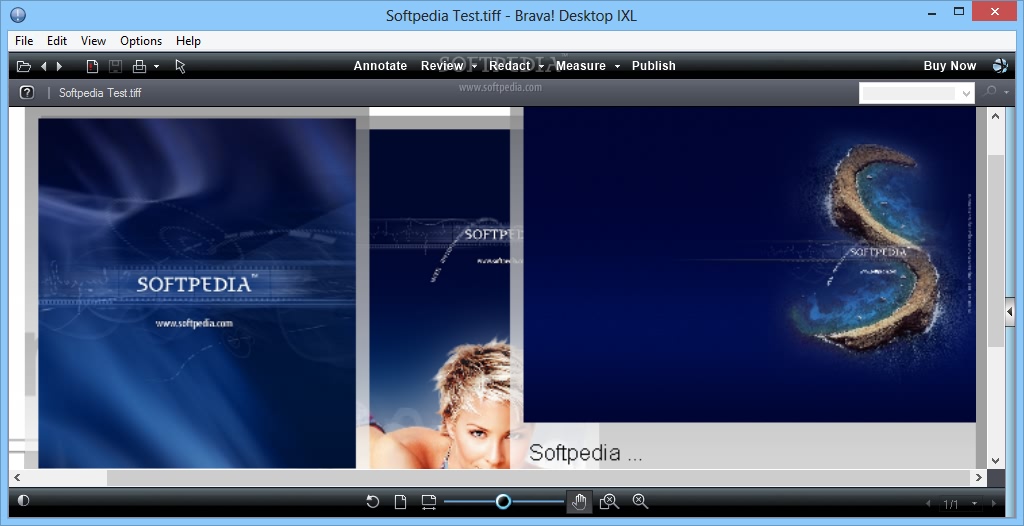1024x526 pixels.
Task: Close the Brava Desktop window
Action: 995,11
